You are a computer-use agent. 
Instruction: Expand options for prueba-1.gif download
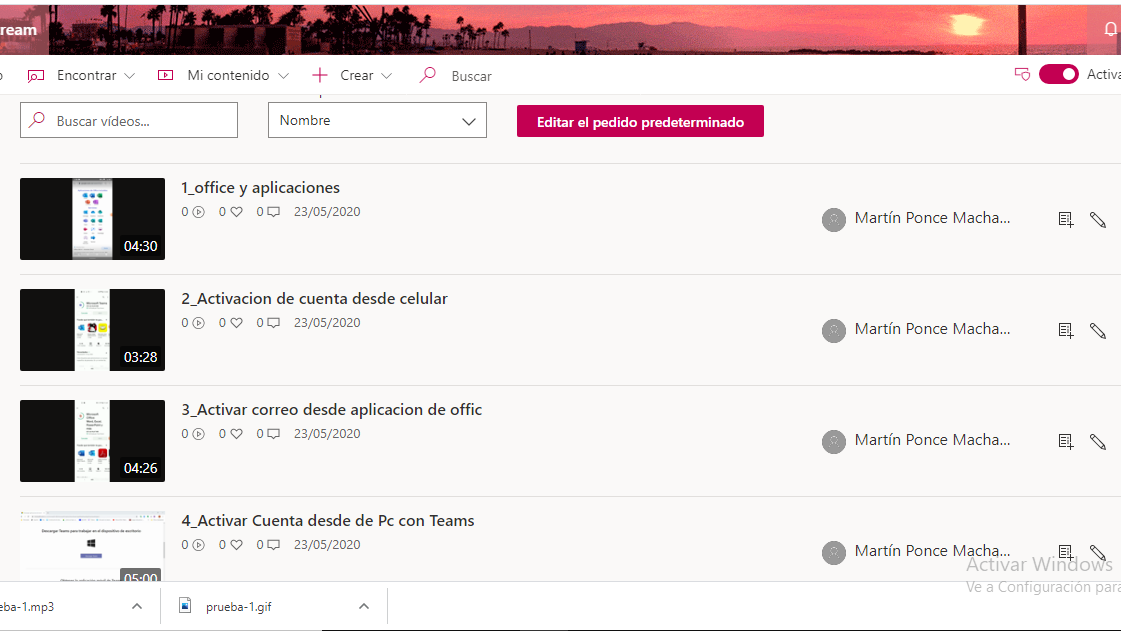364,606
